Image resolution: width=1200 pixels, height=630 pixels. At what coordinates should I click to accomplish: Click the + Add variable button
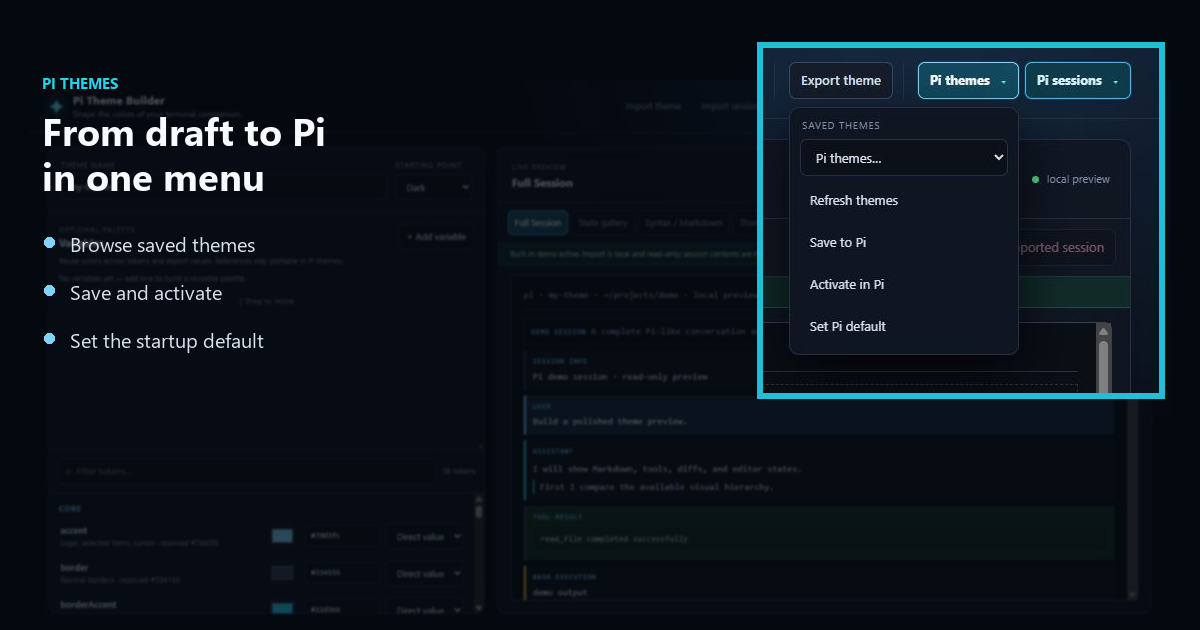[x=435, y=237]
